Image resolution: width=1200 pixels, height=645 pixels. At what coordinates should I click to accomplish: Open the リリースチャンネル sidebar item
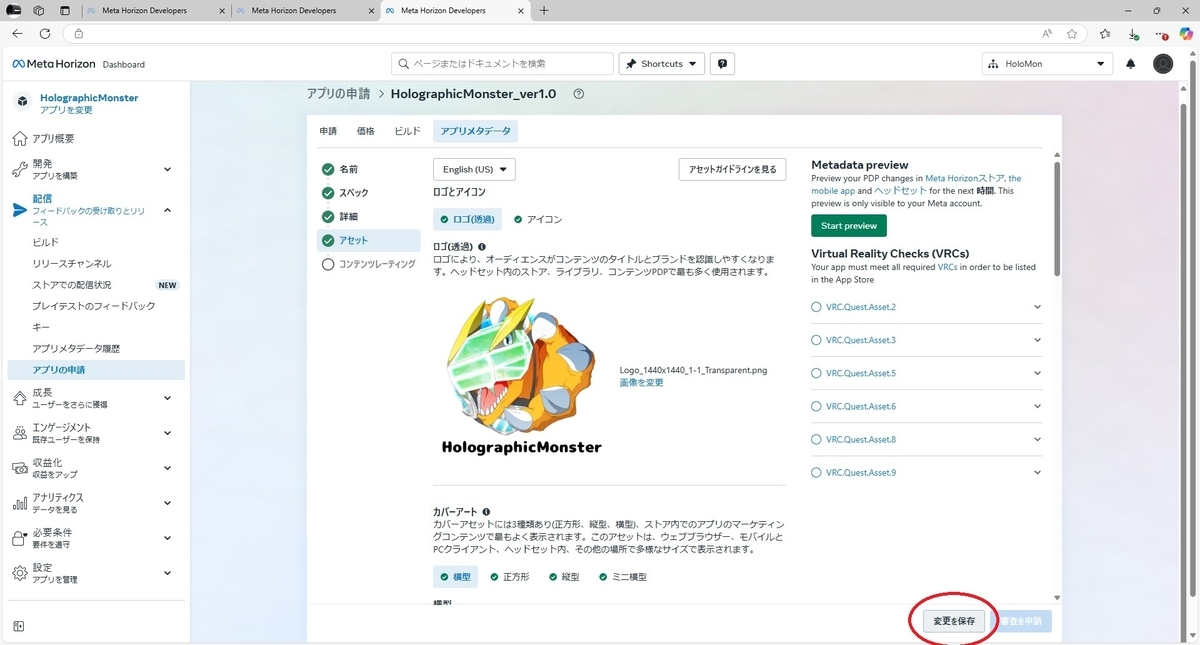pos(72,264)
